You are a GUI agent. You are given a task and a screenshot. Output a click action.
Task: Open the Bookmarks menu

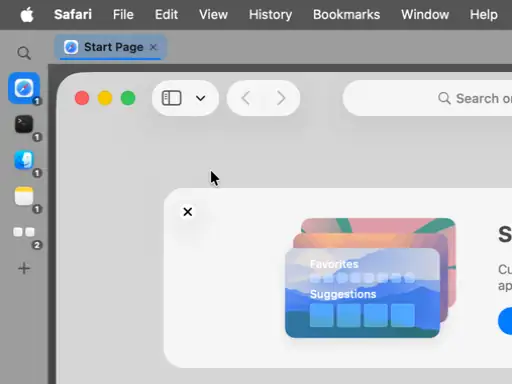click(x=346, y=15)
